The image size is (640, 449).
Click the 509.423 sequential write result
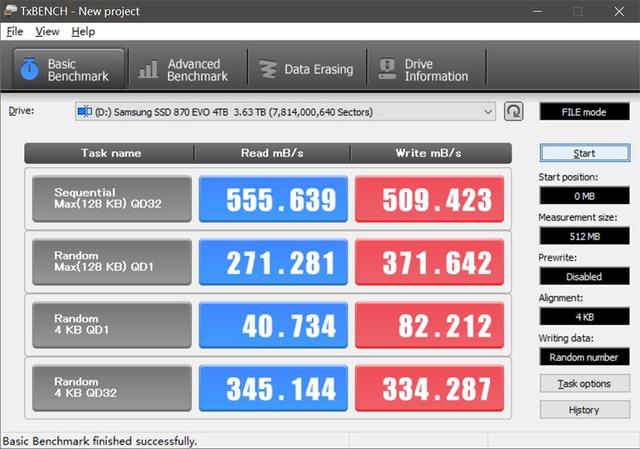click(x=429, y=199)
